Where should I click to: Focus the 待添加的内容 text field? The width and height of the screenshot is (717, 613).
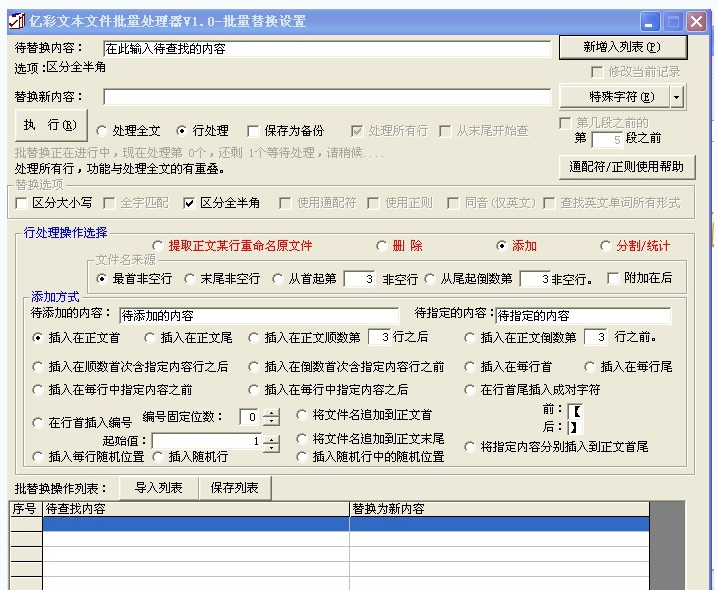pyautogui.click(x=259, y=315)
